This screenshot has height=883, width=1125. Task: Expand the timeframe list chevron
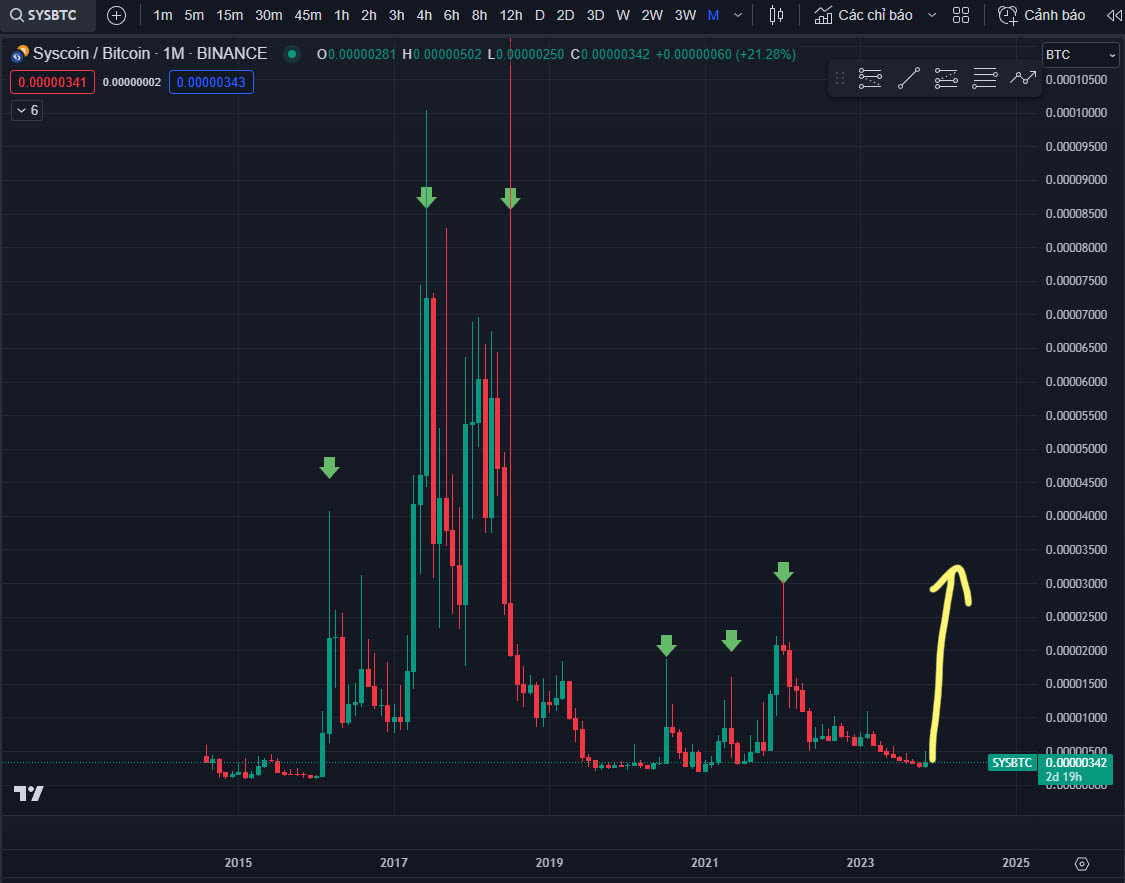[738, 15]
